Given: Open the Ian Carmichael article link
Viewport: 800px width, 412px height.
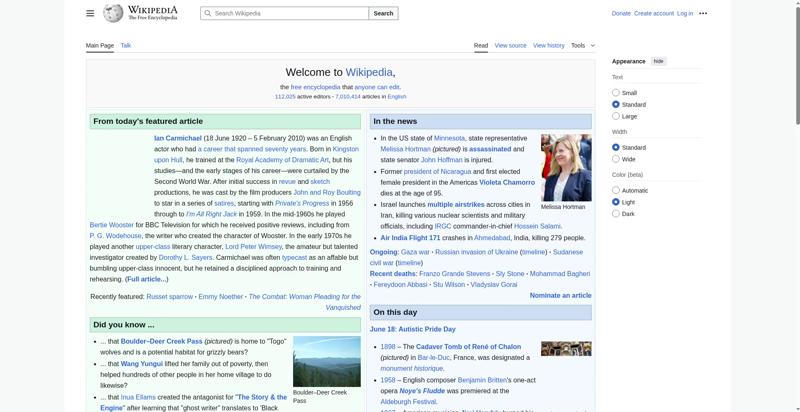Looking at the screenshot, I should 178,138.
